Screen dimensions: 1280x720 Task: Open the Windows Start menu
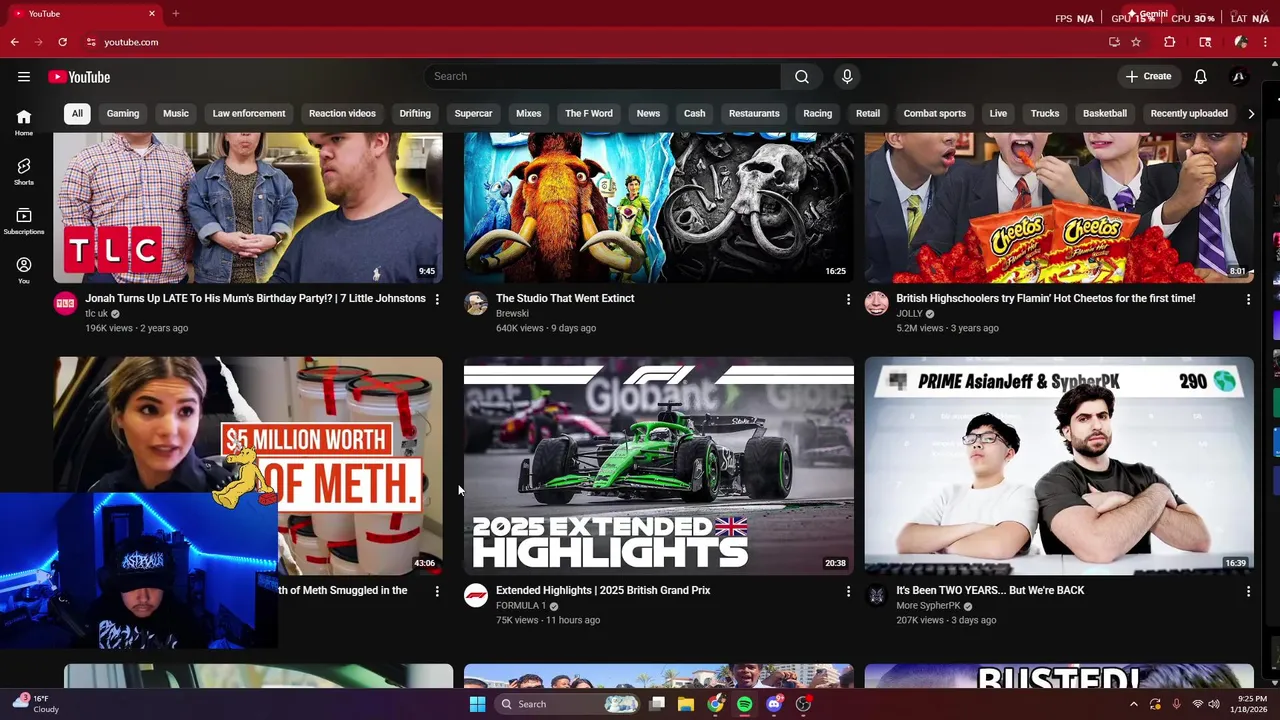[x=477, y=704]
